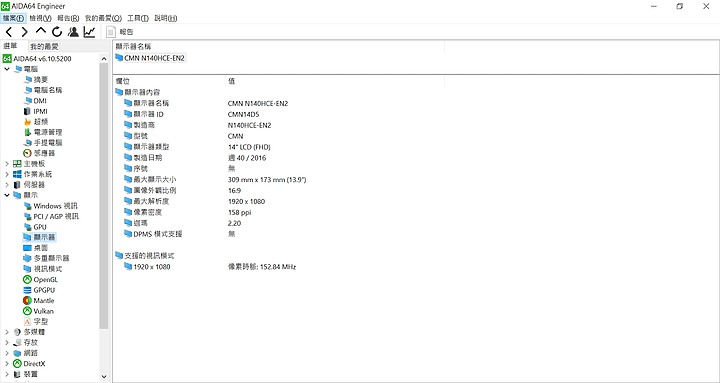
Task: Expand the 作業系統 tree node
Action: [7, 175]
